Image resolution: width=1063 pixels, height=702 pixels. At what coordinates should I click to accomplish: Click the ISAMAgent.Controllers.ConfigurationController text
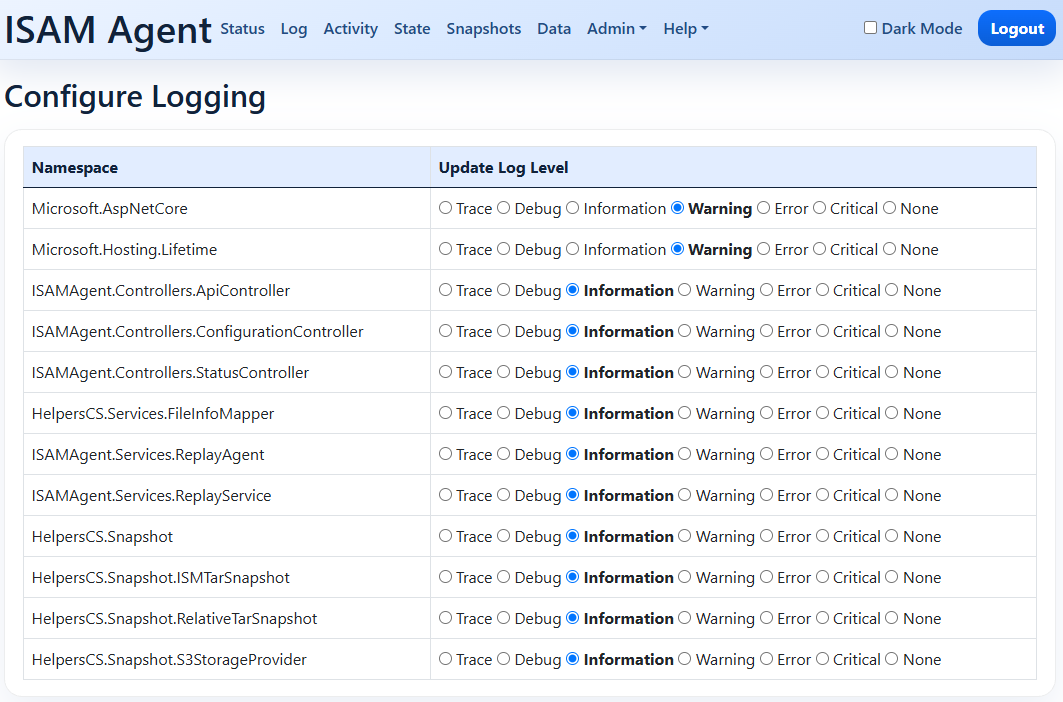click(197, 332)
